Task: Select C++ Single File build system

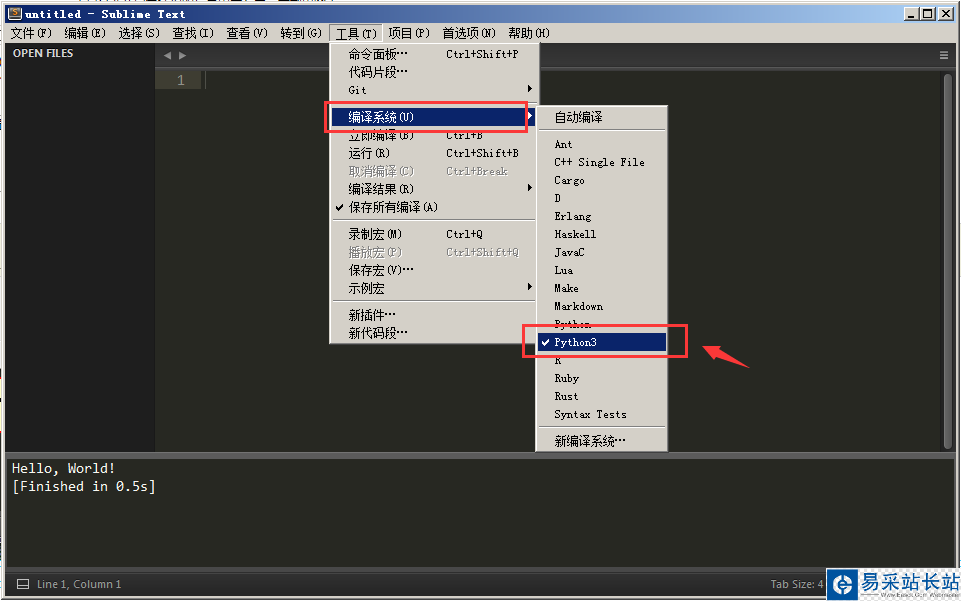Action: tap(602, 162)
